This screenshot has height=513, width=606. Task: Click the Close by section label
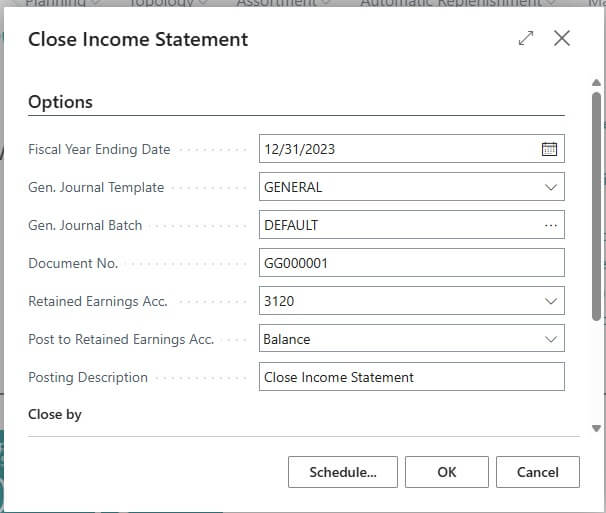pos(55,414)
